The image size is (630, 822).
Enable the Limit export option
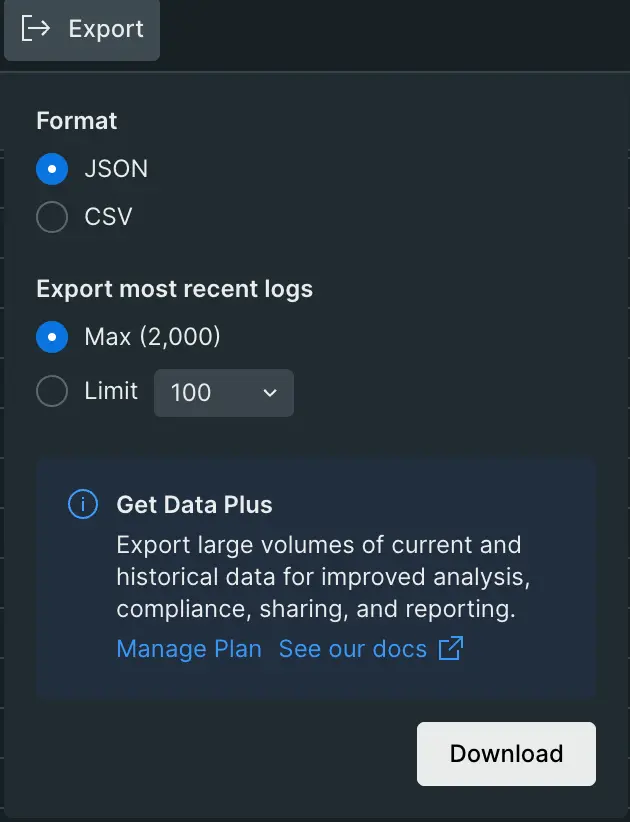point(52,392)
